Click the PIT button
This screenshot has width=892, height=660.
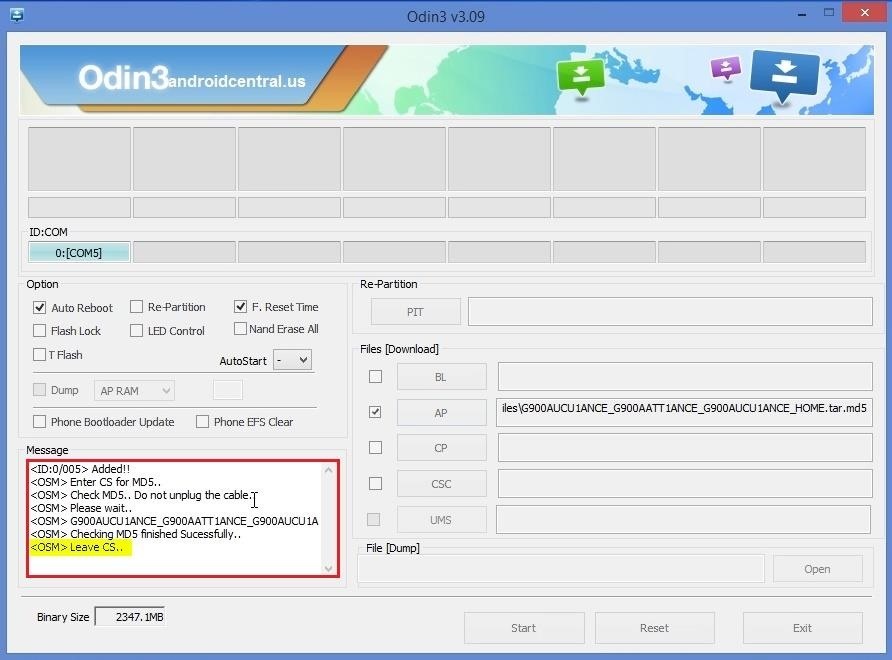click(416, 312)
